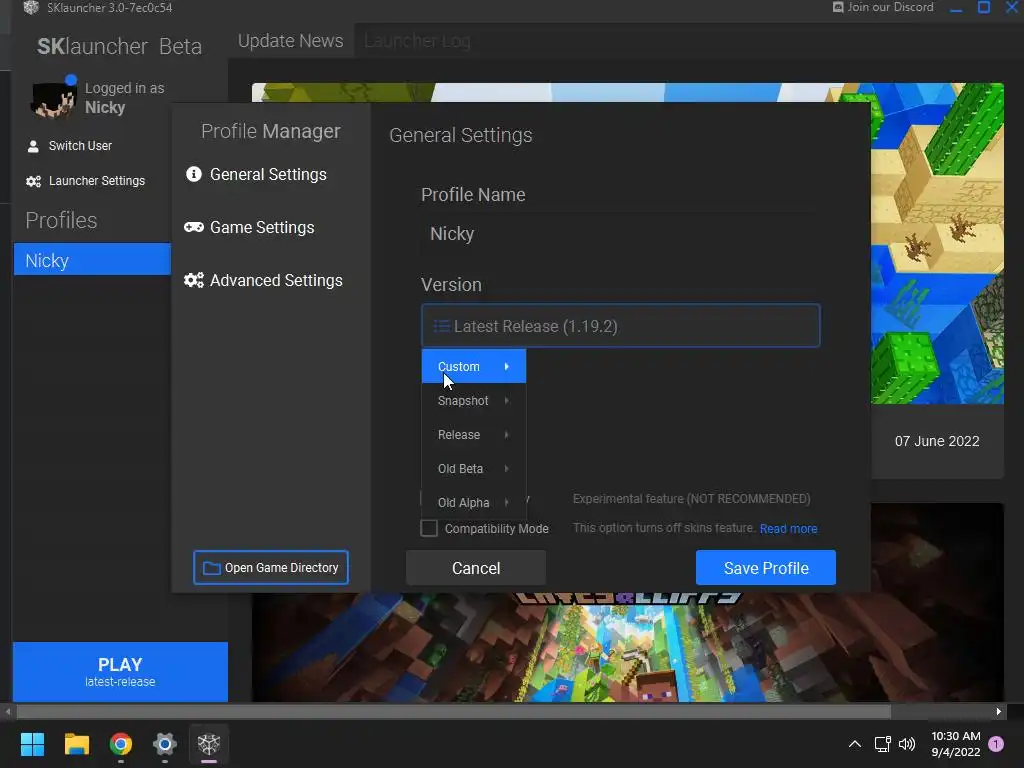1024x768 pixels.
Task: Click the SKlauncher logo icon in title bar
Action: (x=31, y=7)
